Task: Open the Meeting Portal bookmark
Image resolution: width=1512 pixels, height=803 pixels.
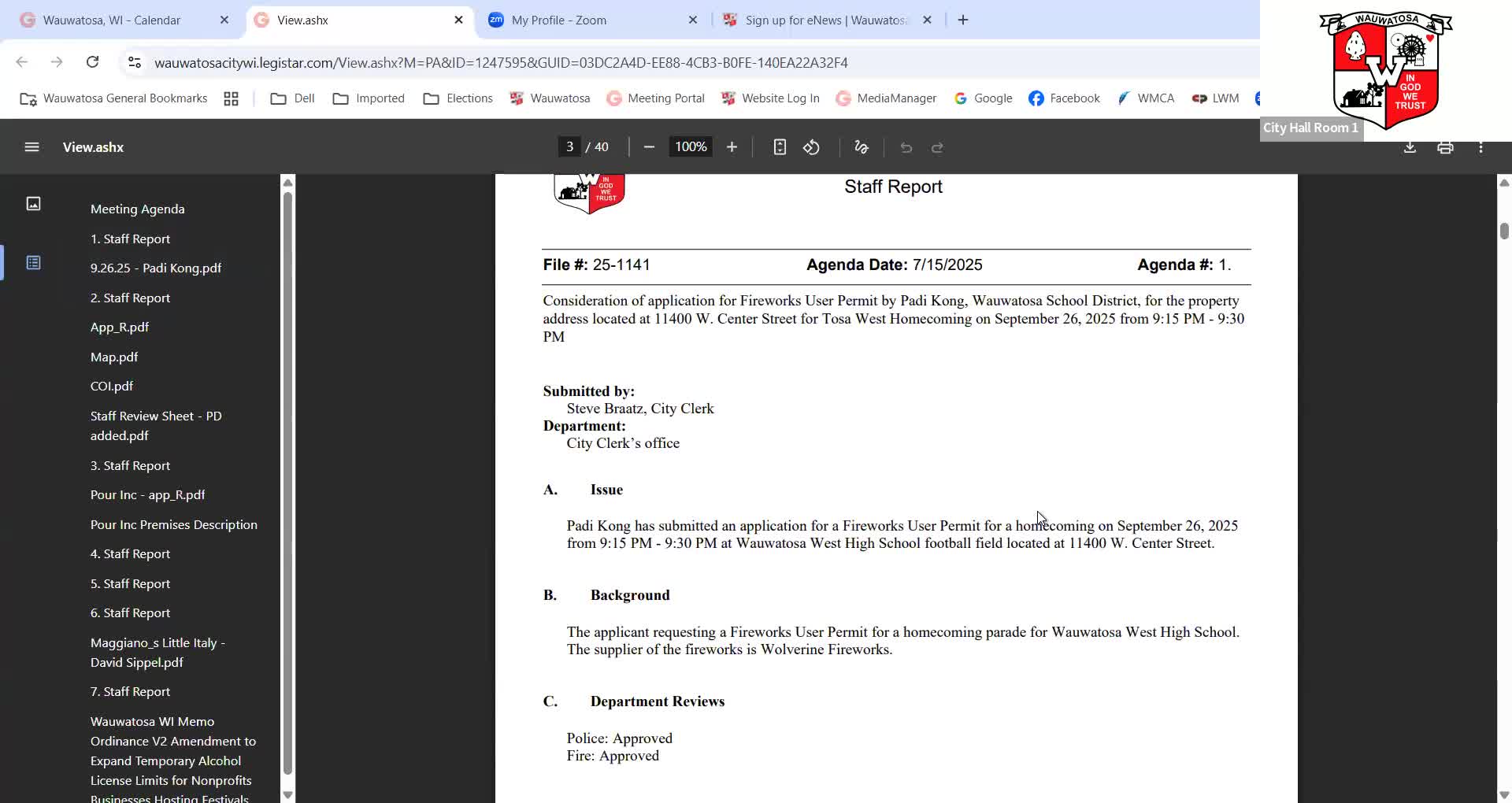Action: [x=655, y=98]
